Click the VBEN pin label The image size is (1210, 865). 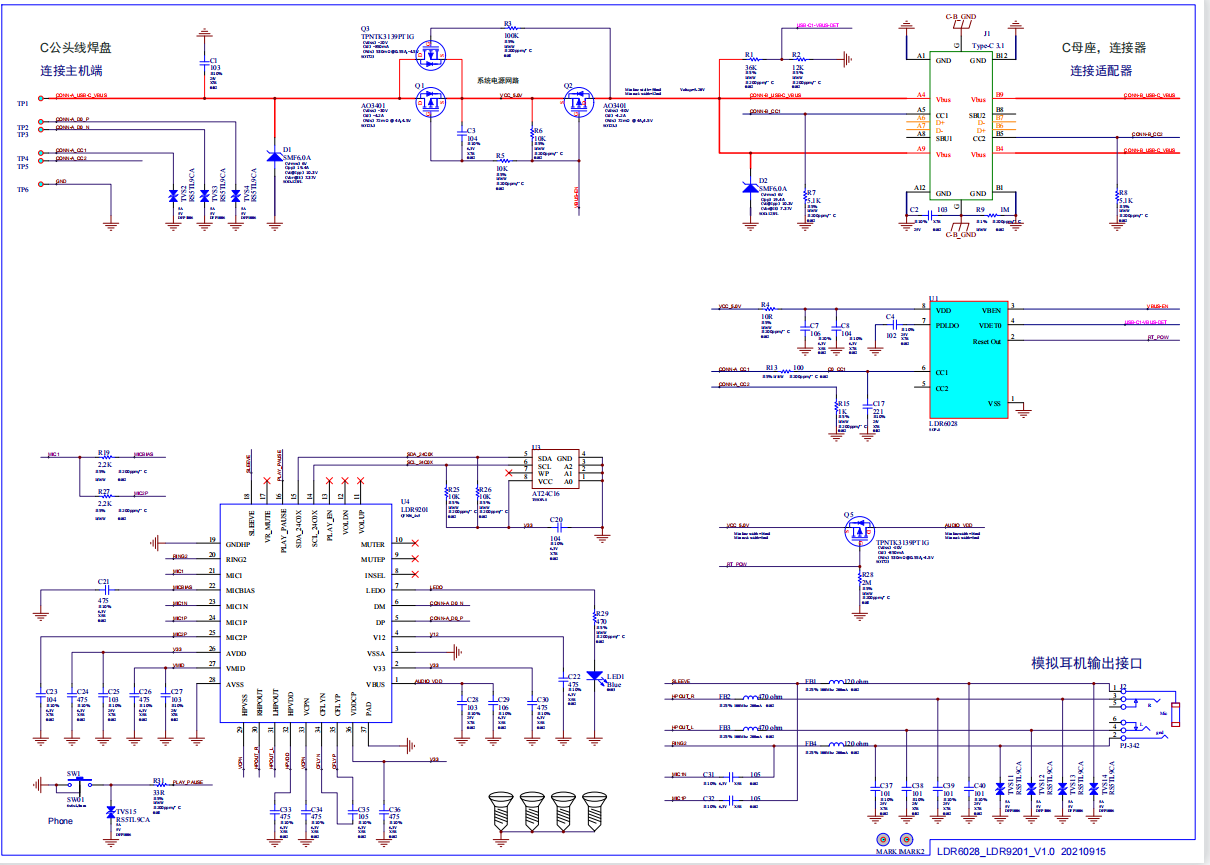click(991, 310)
